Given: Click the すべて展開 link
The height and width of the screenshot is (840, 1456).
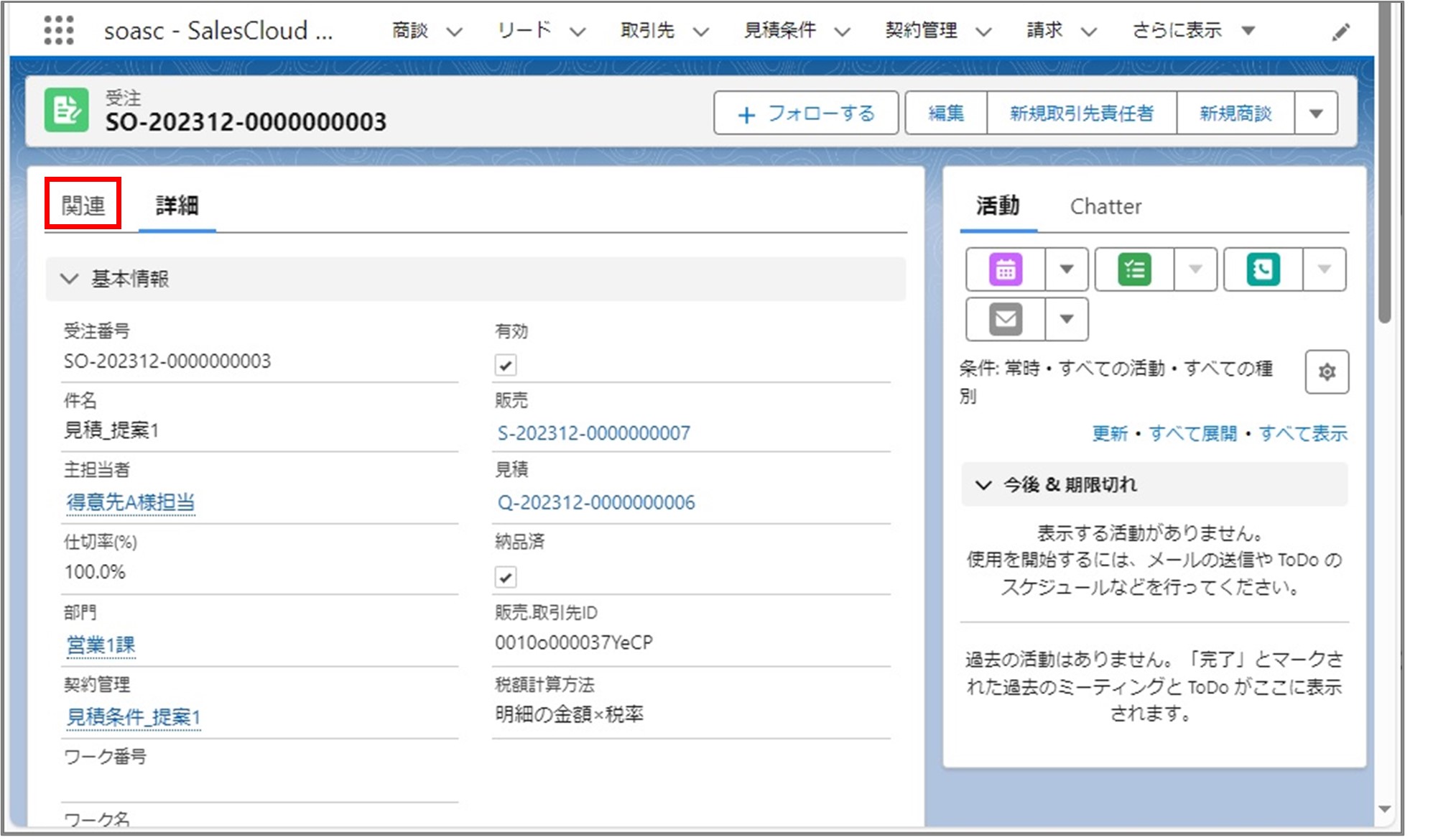Looking at the screenshot, I should point(1193,433).
